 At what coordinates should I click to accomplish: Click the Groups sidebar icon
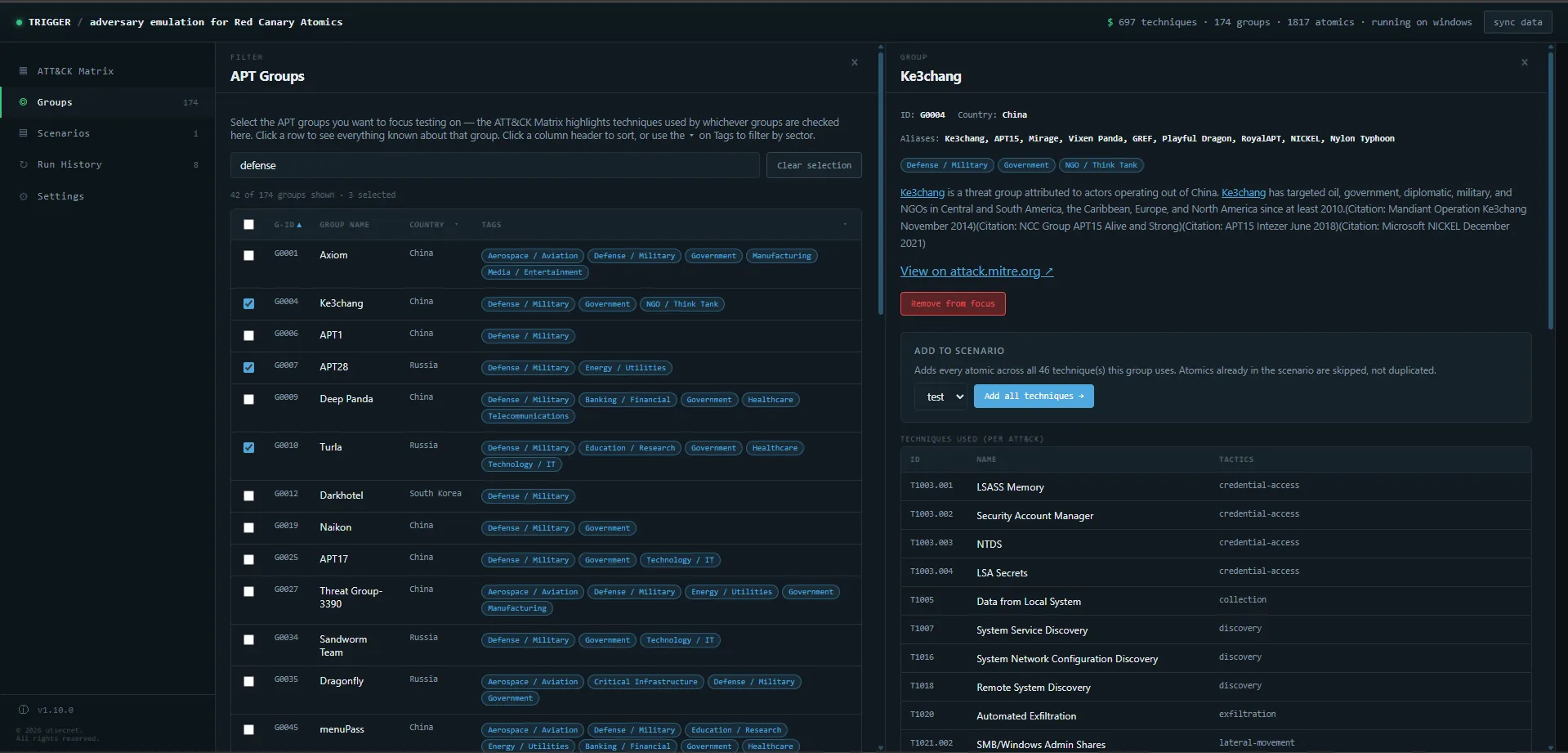[23, 102]
